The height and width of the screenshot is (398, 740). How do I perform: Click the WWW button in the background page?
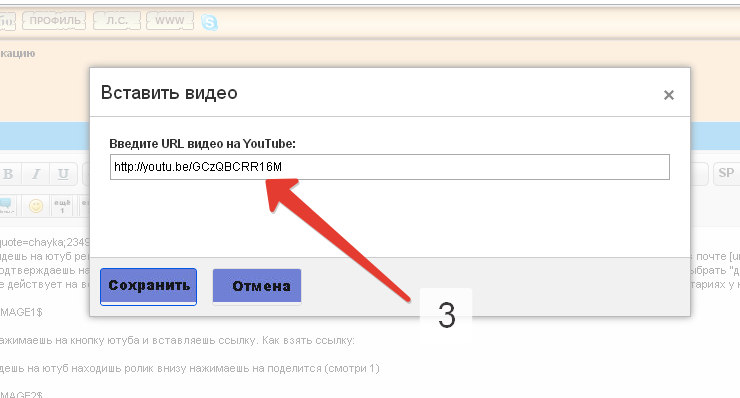(x=169, y=21)
